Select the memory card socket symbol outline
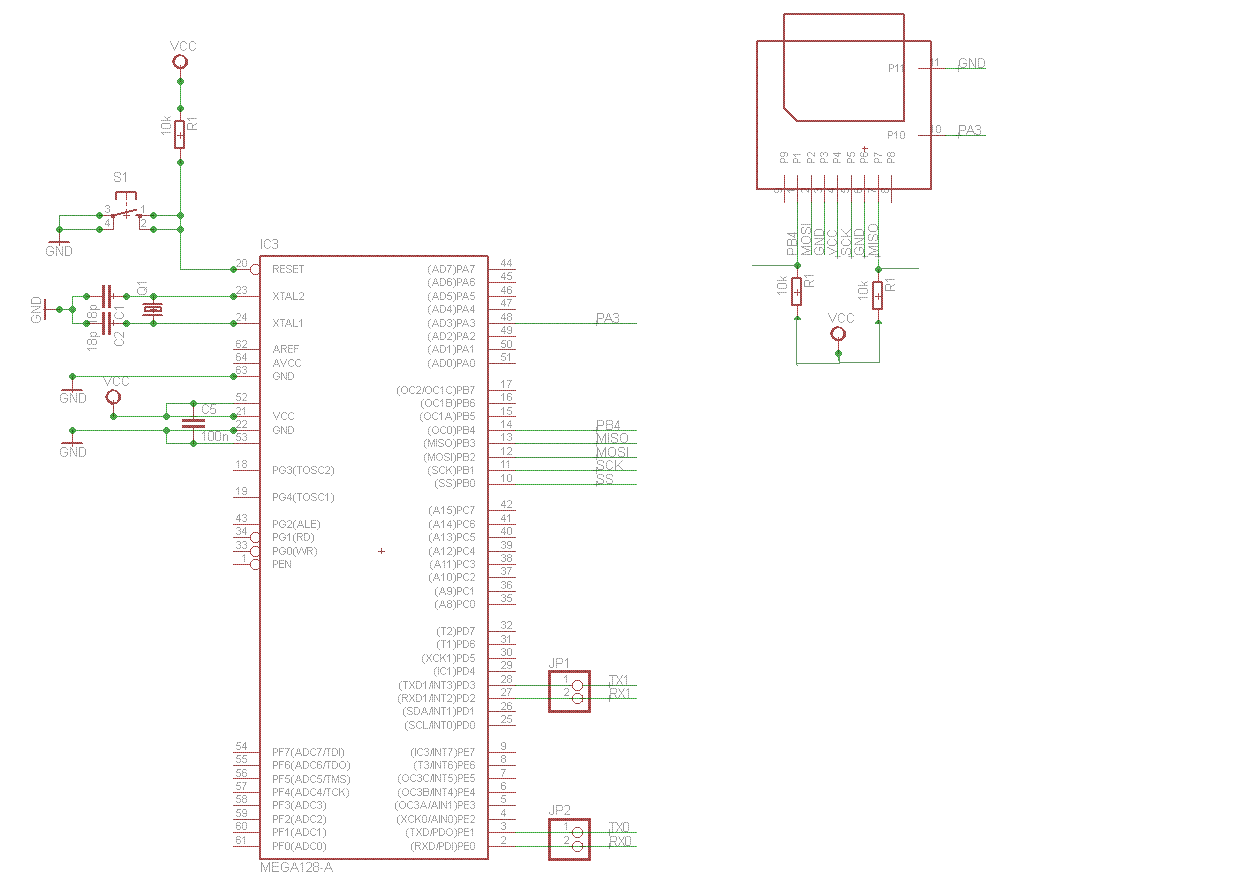The width and height of the screenshot is (1236, 884). pos(844,100)
